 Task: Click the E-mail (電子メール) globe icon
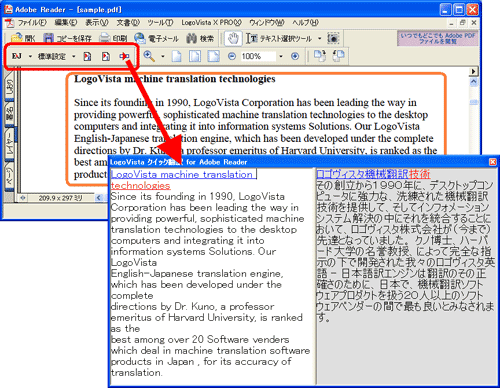click(140, 38)
